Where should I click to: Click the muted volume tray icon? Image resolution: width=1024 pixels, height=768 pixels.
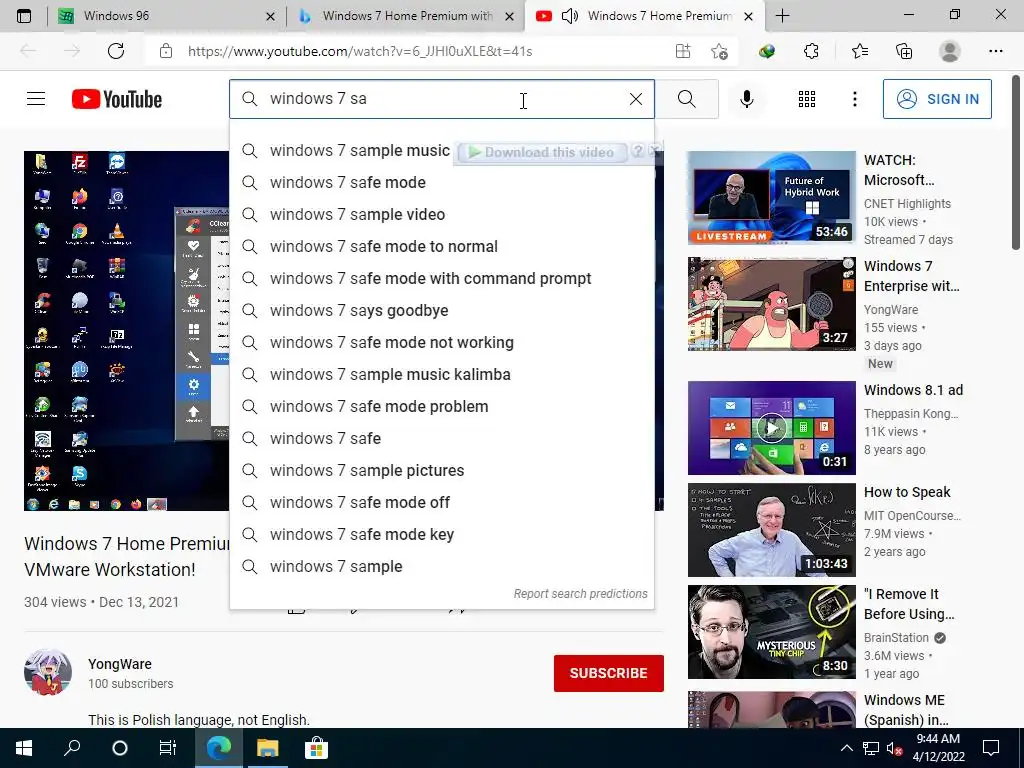coord(894,748)
